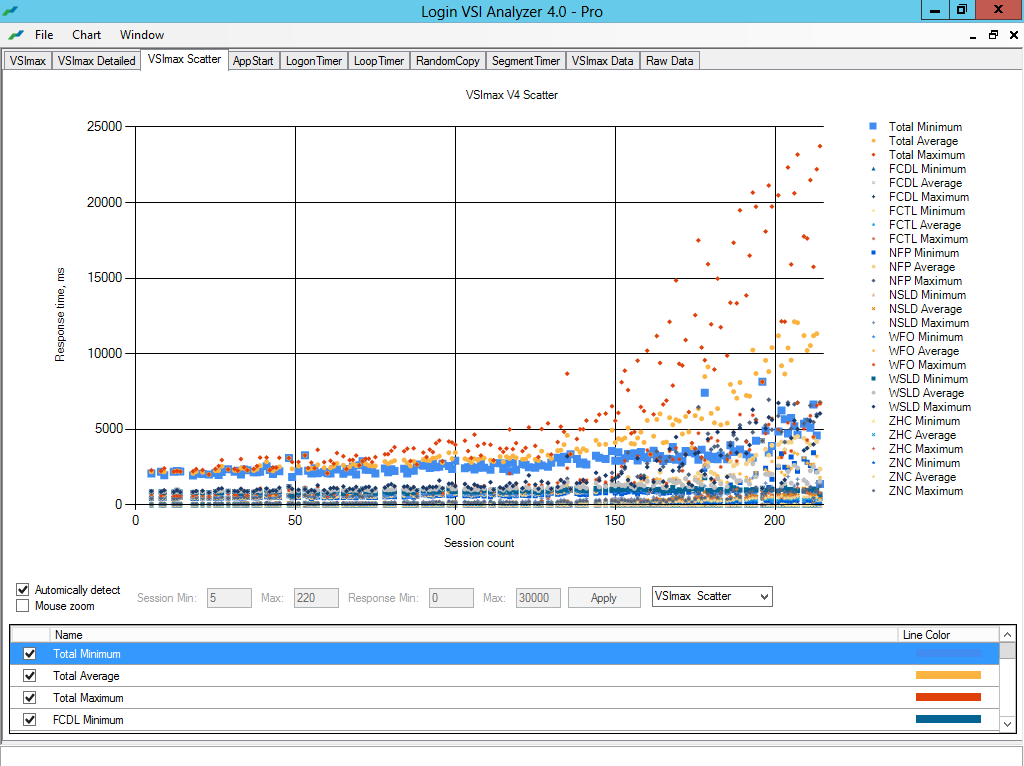Uncheck the Total Average series checkbox

pos(29,676)
